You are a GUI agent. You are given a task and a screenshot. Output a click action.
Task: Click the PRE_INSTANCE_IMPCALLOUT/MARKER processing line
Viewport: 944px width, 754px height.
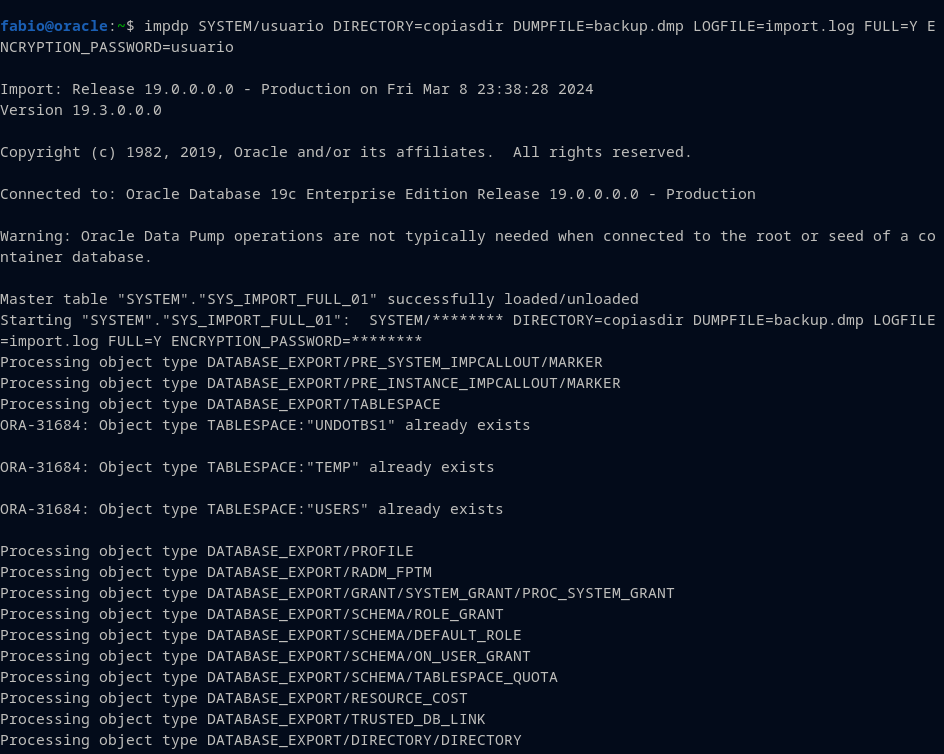[x=310, y=383]
